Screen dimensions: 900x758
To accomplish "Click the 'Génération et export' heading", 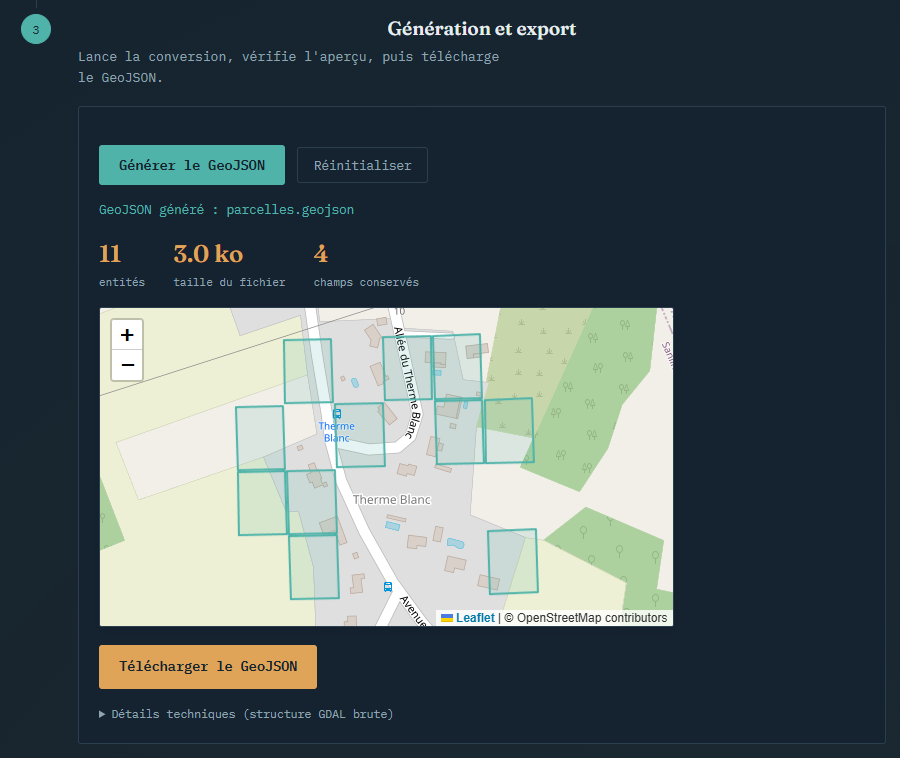I will (482, 29).
